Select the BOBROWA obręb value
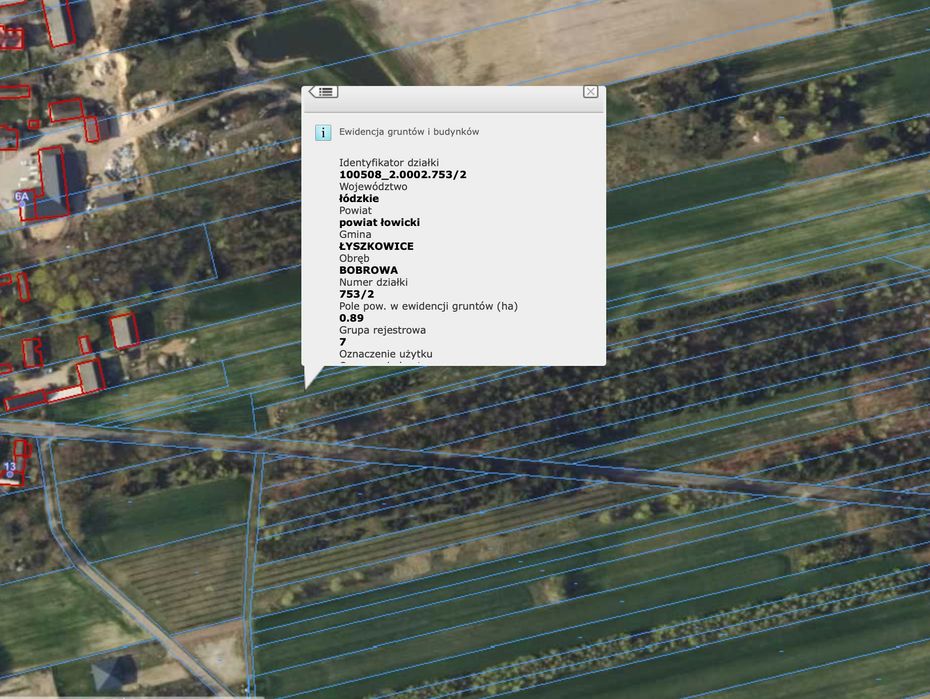Screen dimensions: 930x699 point(368,270)
